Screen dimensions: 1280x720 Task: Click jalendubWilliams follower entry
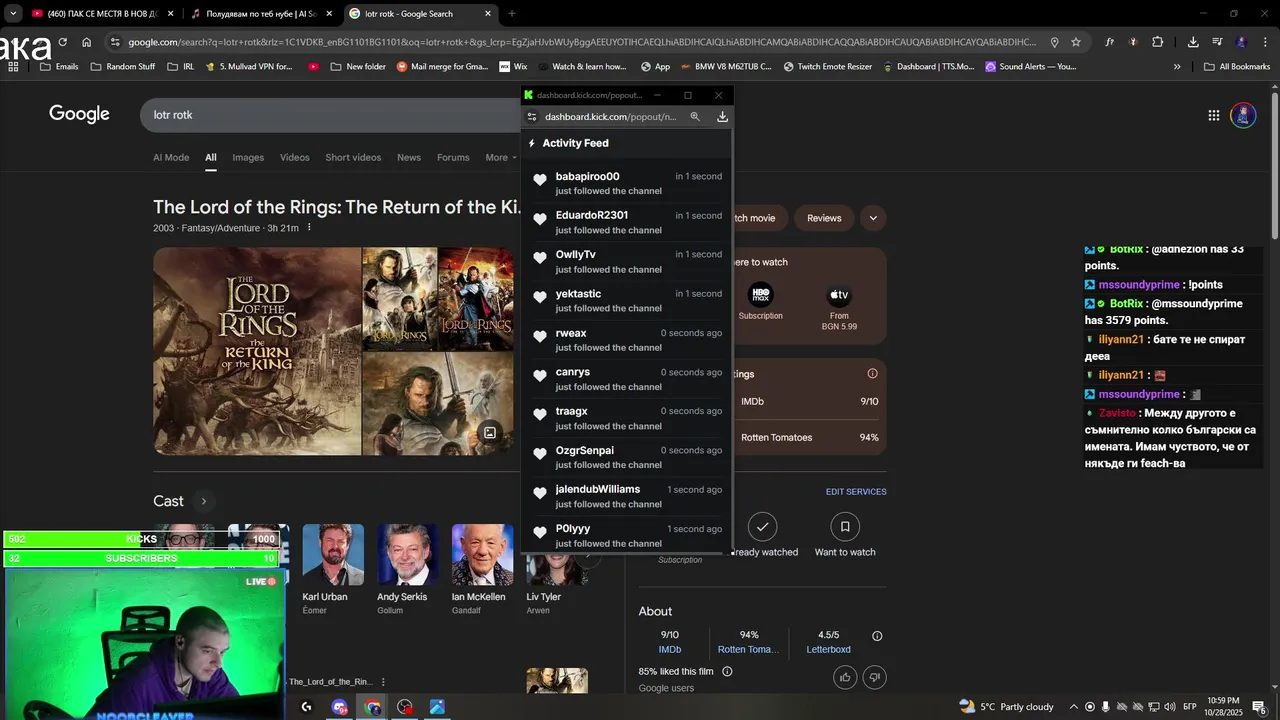coord(626,496)
